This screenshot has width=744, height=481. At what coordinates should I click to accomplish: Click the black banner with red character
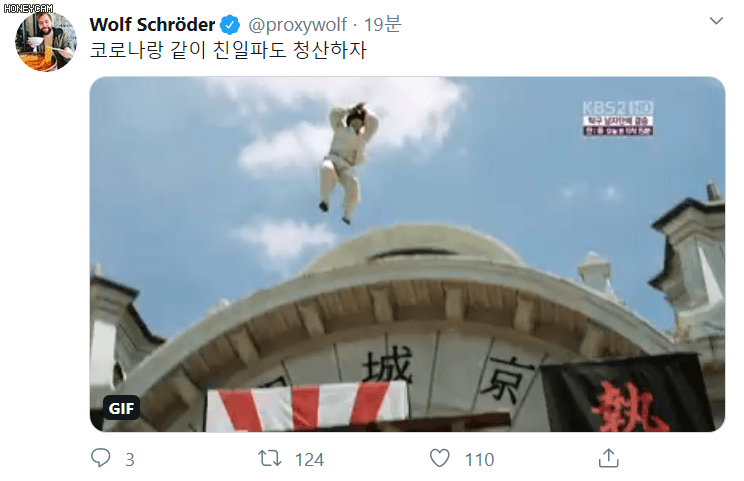pos(627,395)
